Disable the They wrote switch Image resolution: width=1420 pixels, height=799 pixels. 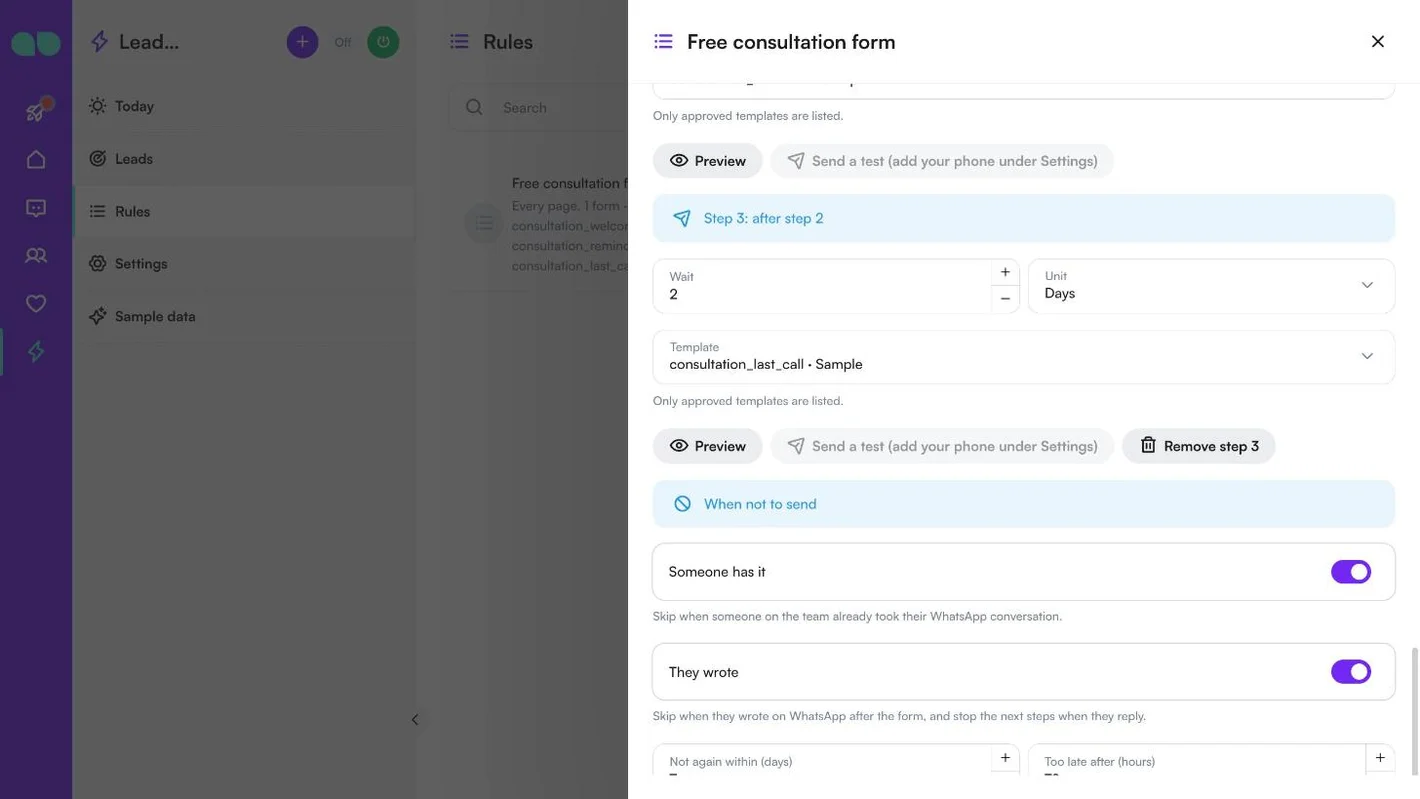click(x=1350, y=672)
